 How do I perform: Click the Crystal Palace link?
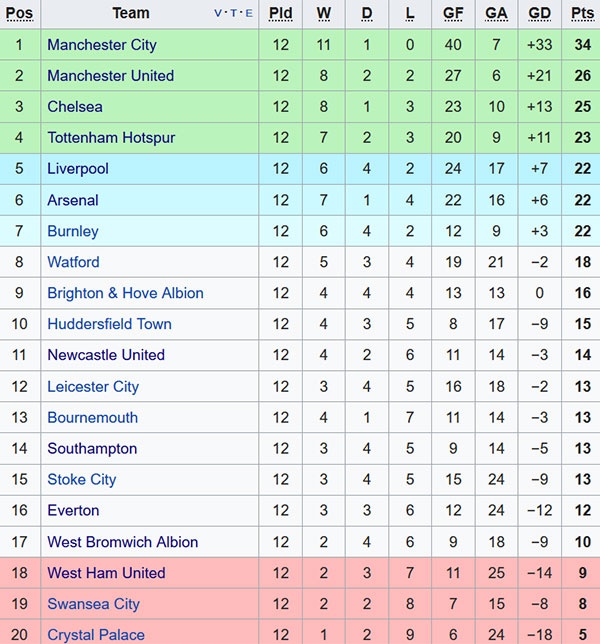coord(96,635)
